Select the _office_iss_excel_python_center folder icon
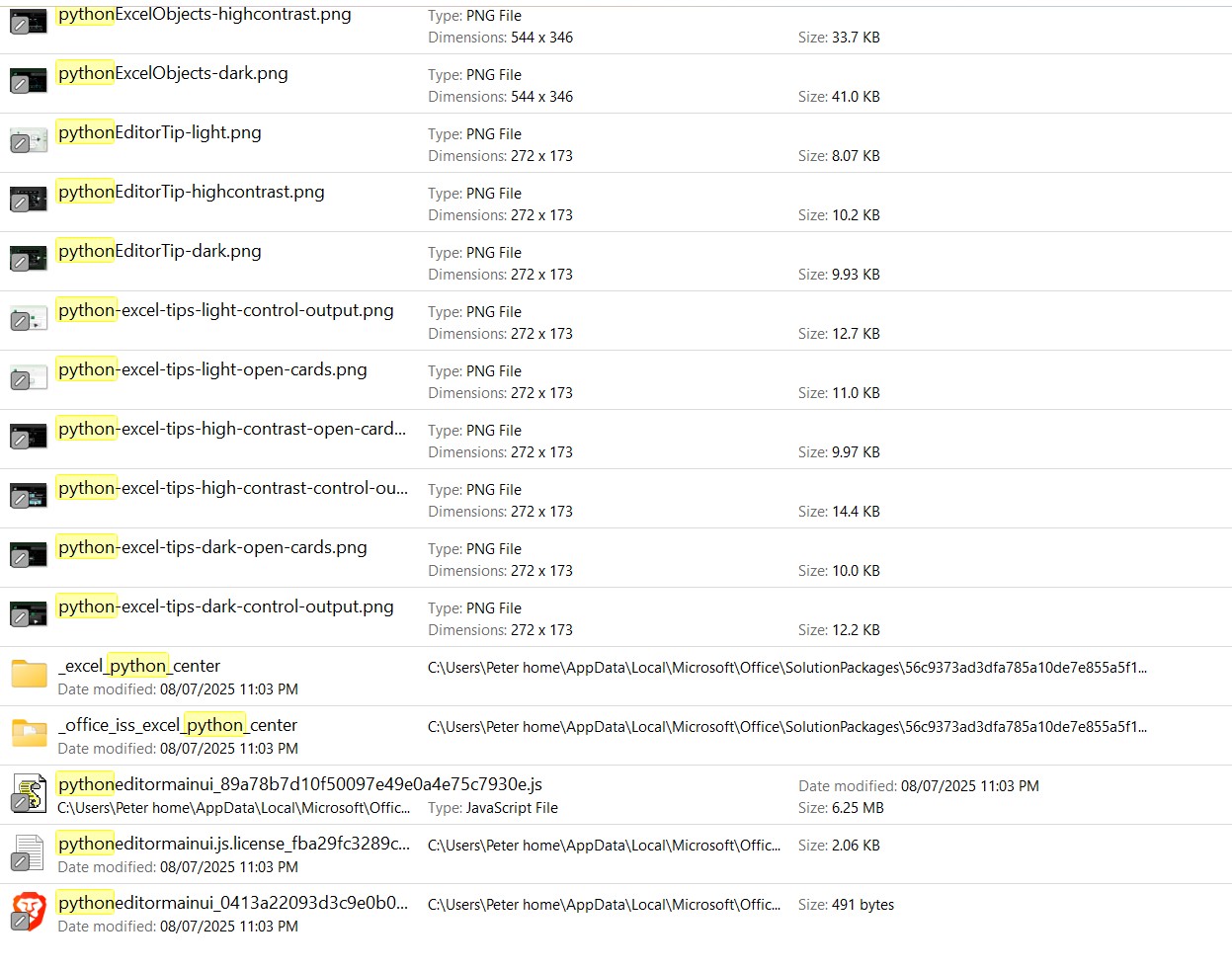Image resolution: width=1232 pixels, height=970 pixels. (29, 733)
